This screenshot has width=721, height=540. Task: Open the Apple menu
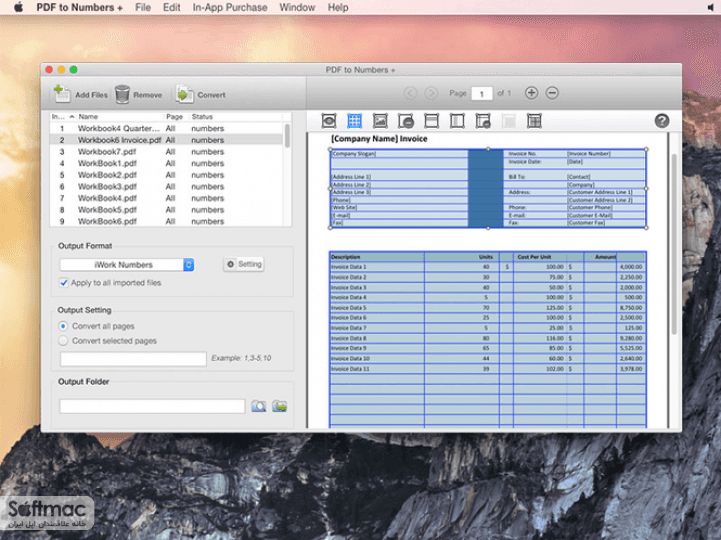(18, 7)
